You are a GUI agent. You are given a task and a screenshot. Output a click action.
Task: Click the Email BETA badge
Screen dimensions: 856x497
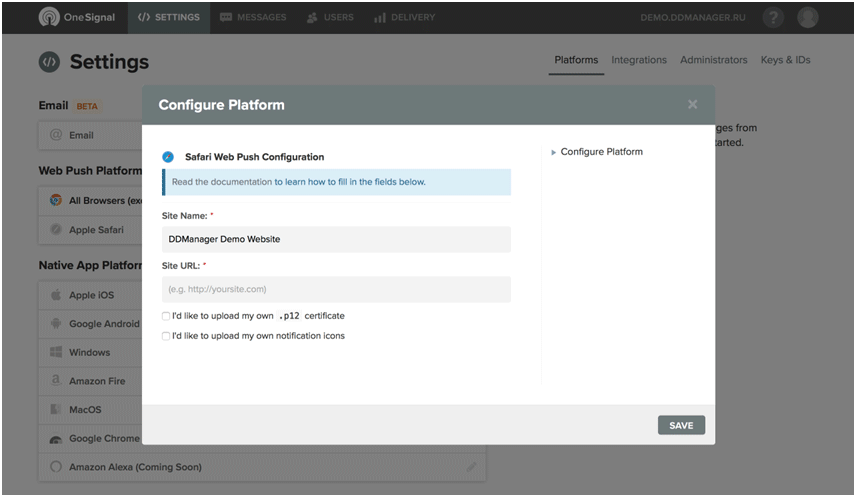pyautogui.click(x=87, y=106)
